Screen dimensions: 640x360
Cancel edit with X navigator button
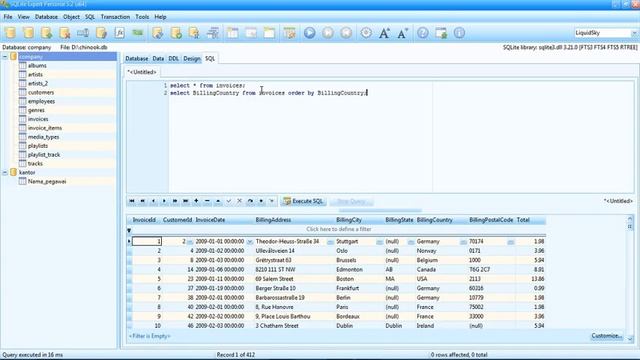[x=239, y=201]
